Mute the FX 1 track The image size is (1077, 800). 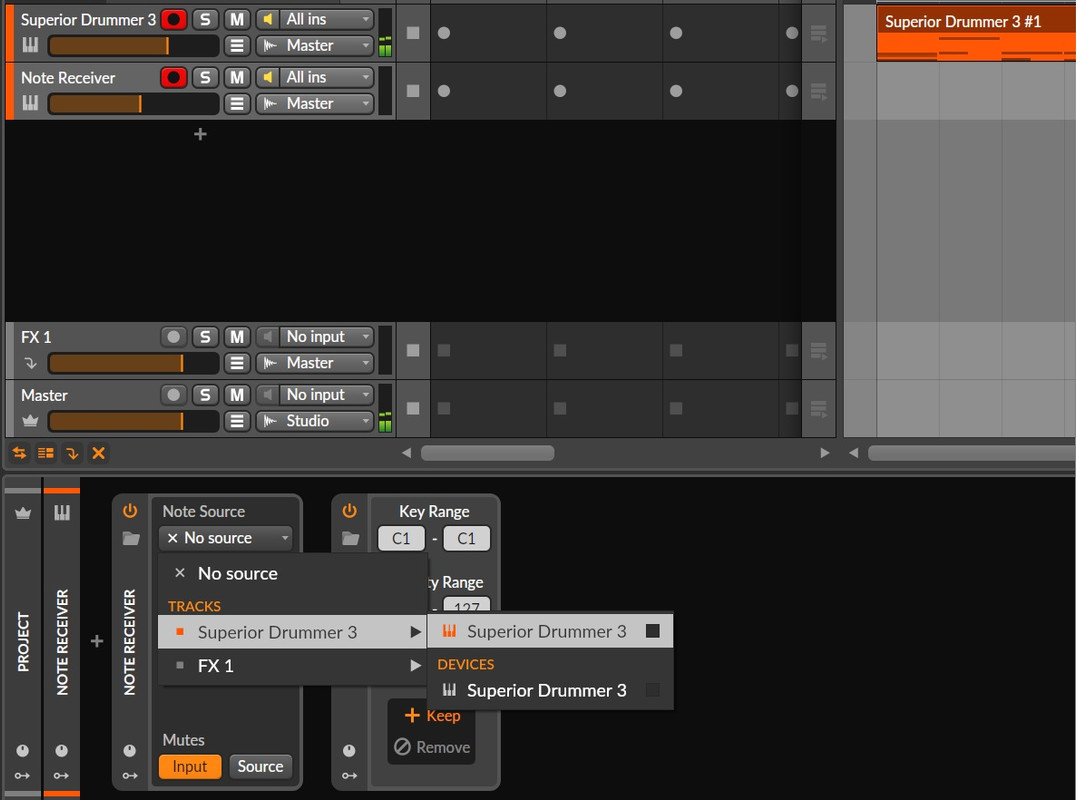point(237,337)
